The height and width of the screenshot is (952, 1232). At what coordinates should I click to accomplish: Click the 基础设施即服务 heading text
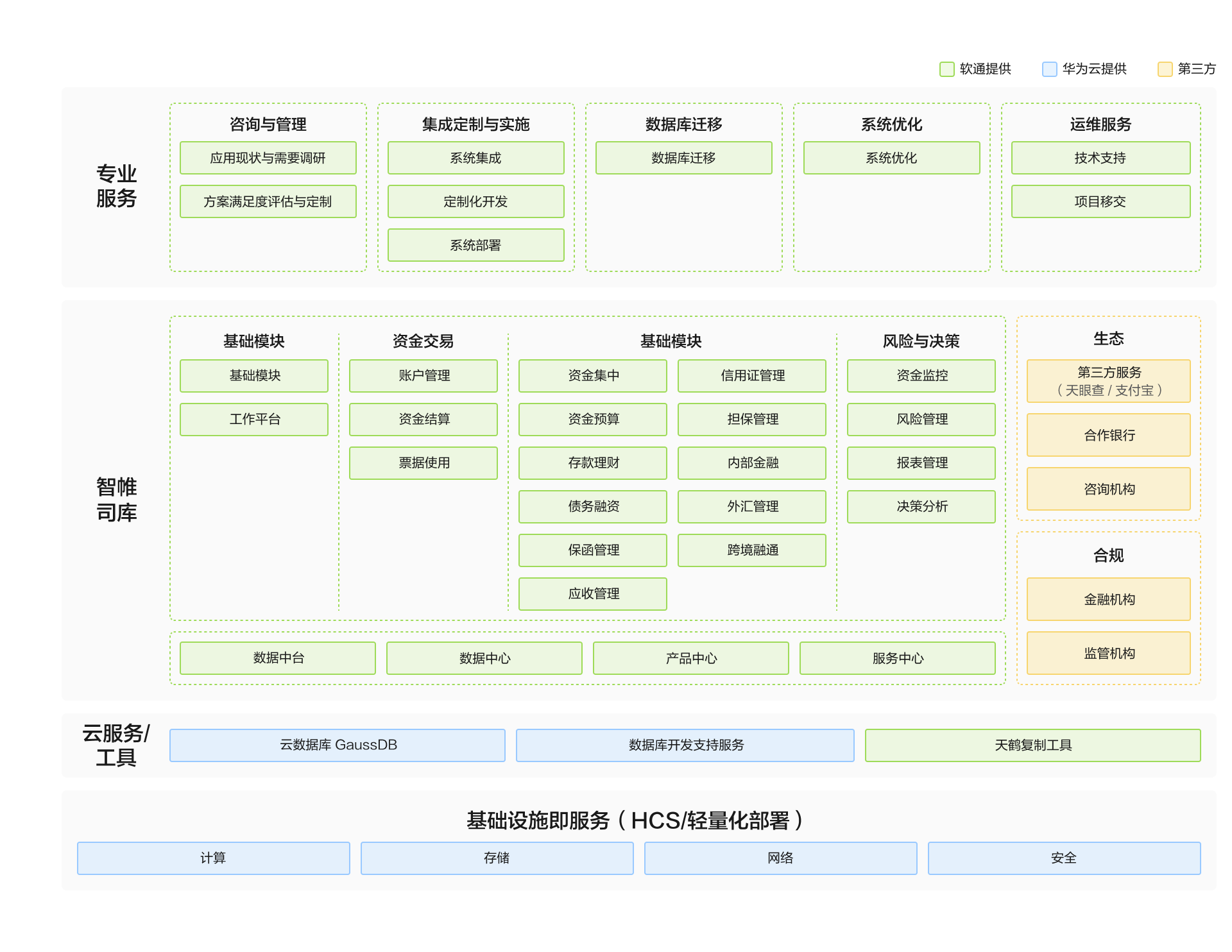pos(538,820)
